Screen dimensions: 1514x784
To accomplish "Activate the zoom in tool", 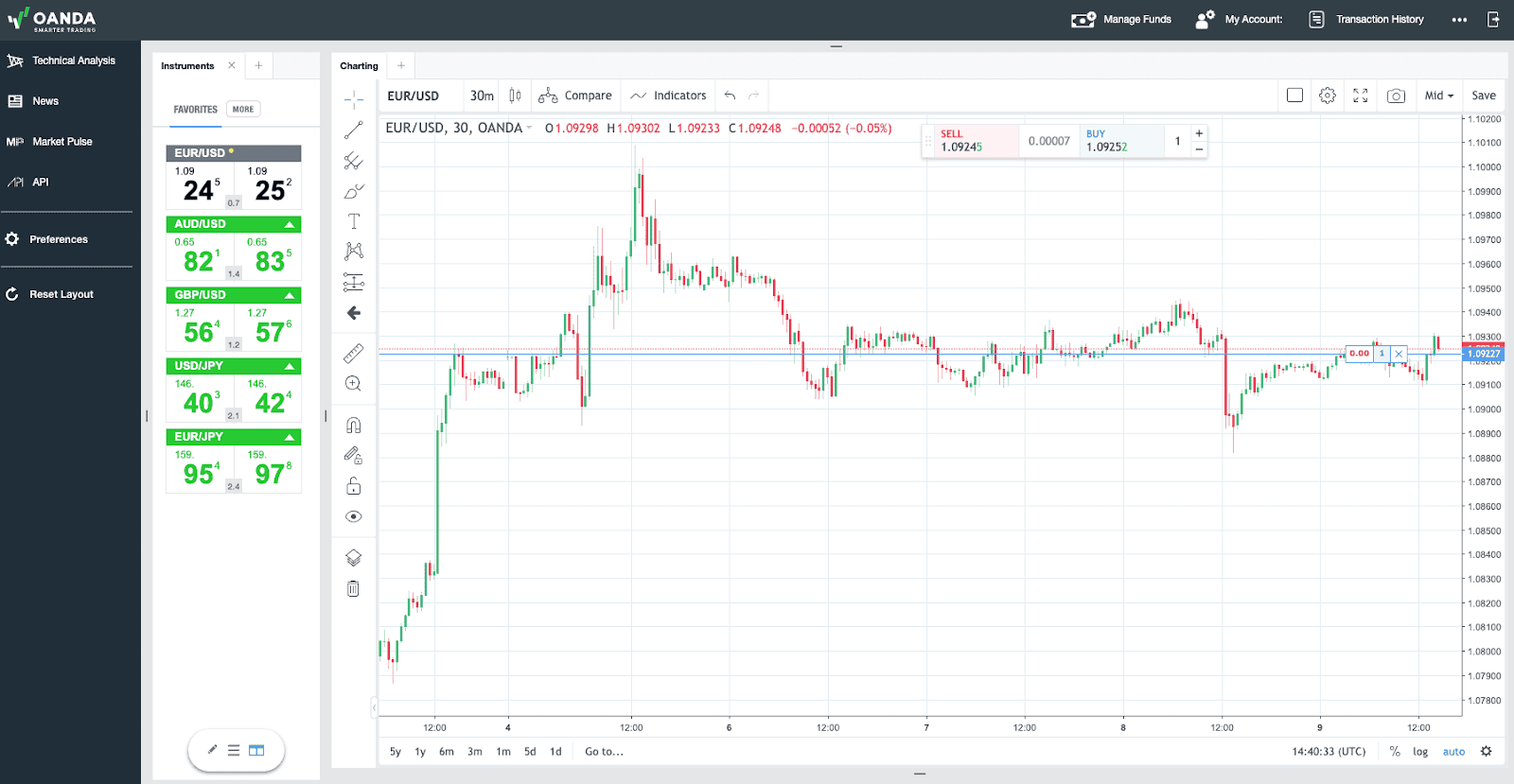I will tap(354, 384).
